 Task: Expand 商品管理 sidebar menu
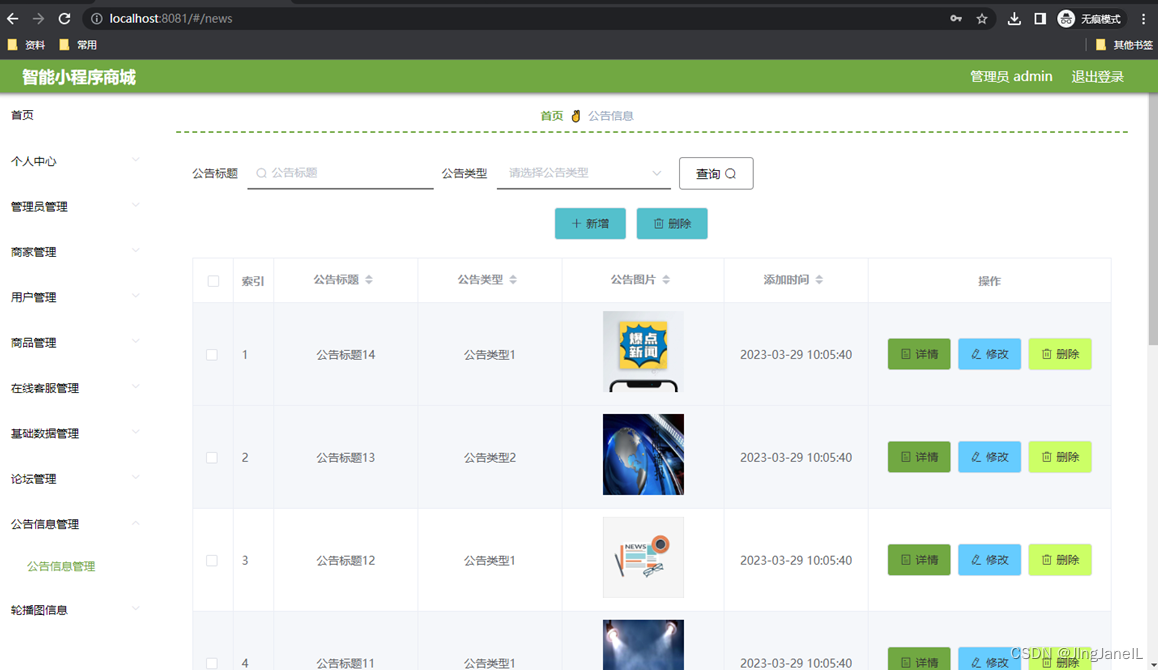[74, 343]
